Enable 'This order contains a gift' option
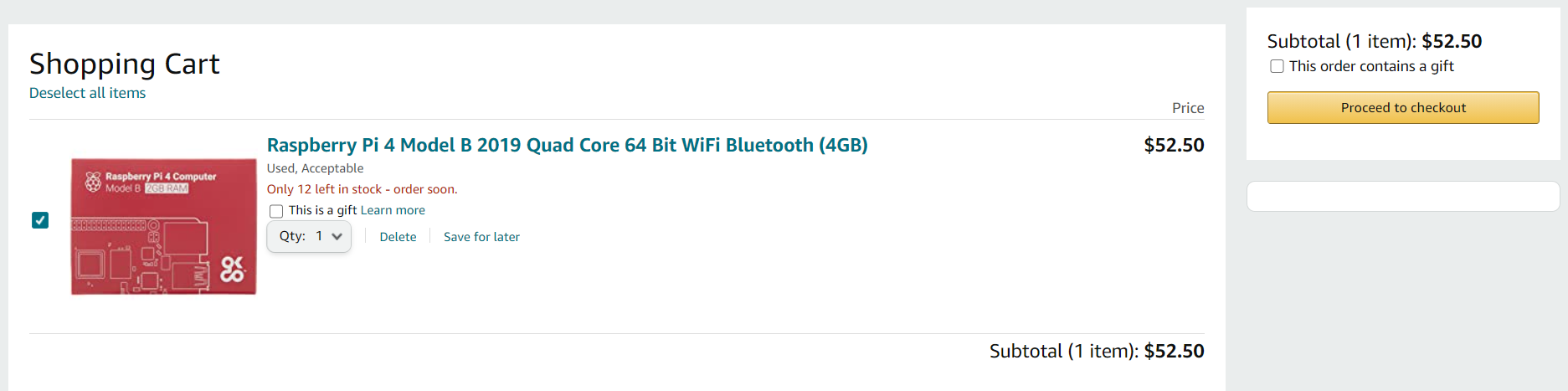Image resolution: width=1568 pixels, height=391 pixels. point(1277,66)
